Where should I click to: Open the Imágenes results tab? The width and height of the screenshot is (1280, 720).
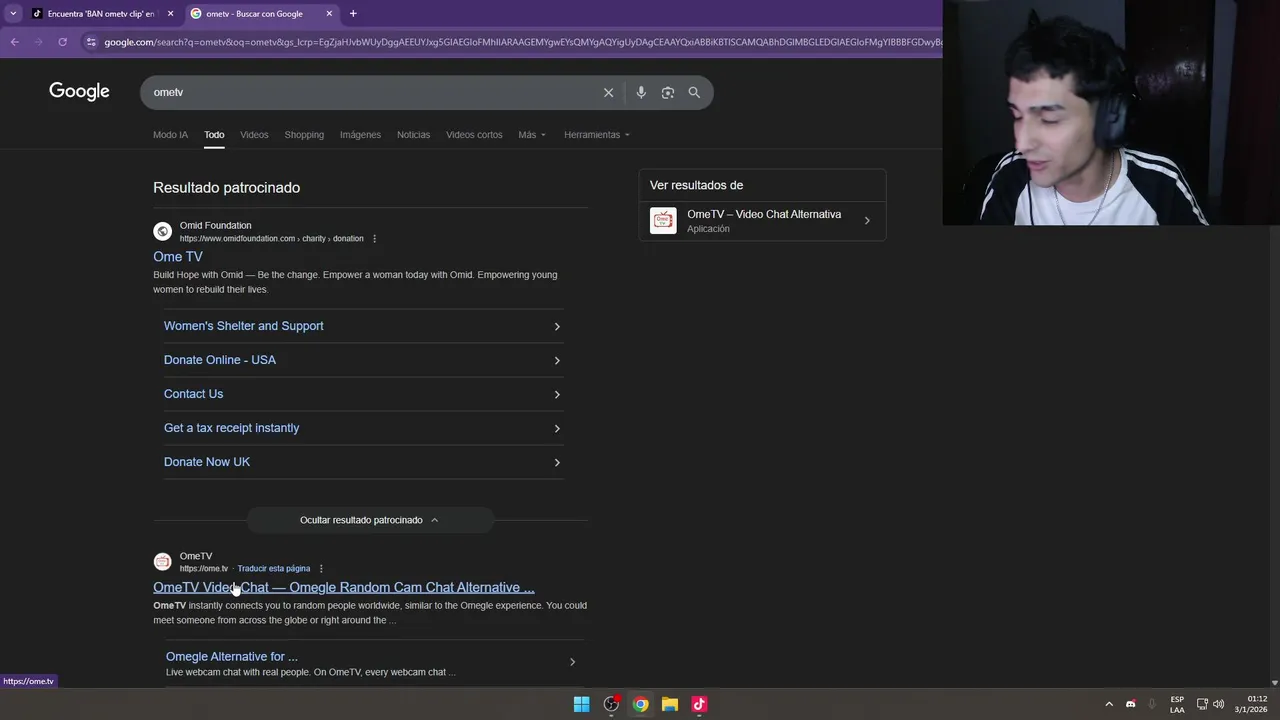tap(360, 135)
